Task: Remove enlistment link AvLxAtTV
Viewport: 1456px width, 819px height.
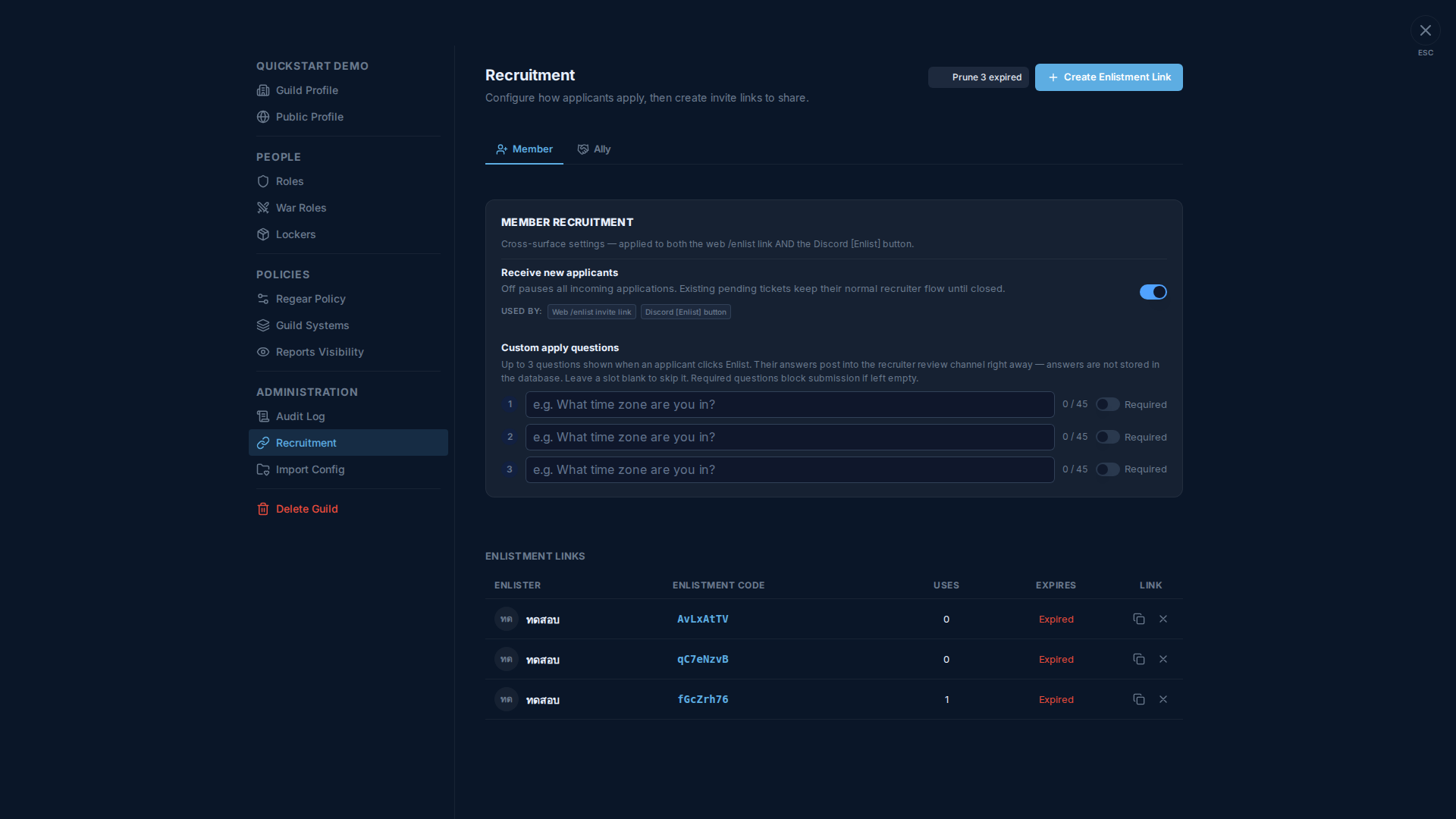Action: coord(1163,619)
